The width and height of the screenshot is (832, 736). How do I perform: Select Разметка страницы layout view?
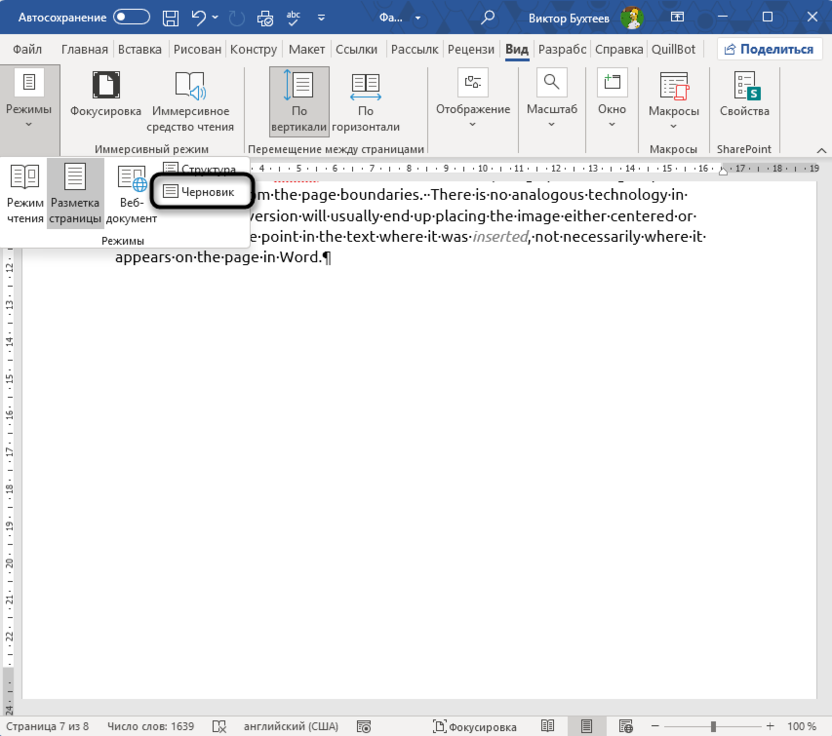(75, 194)
